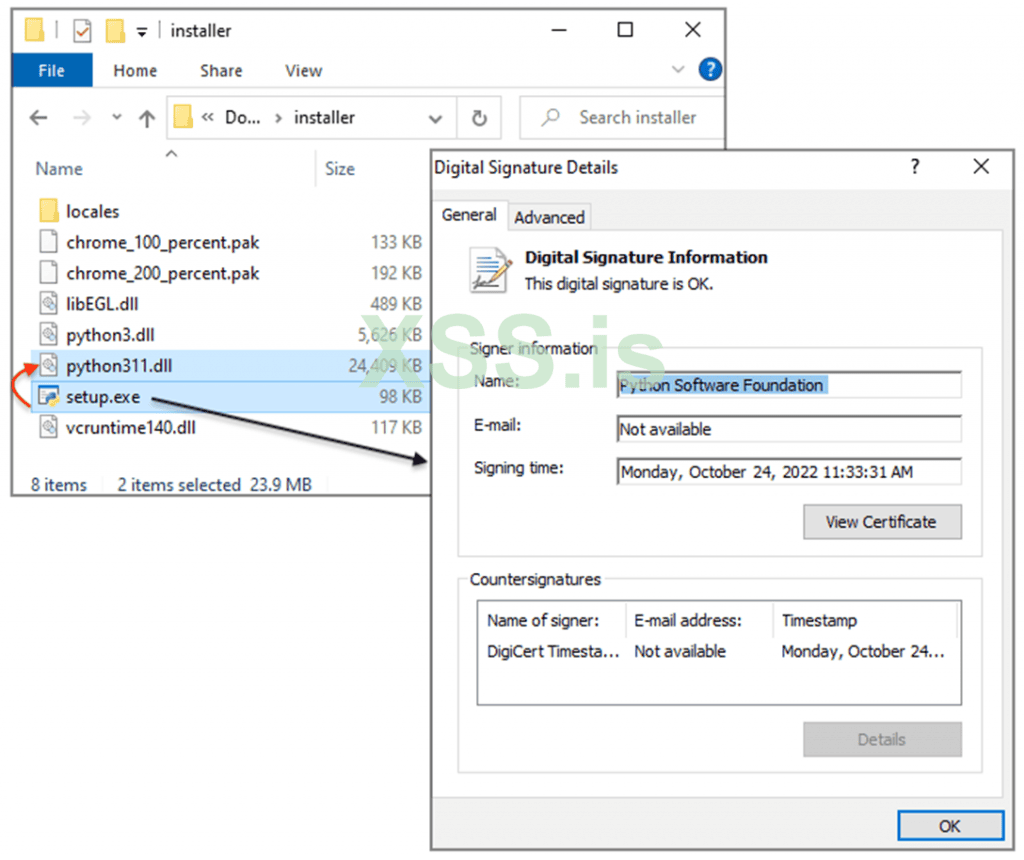Click the signer Name field
The height and width of the screenshot is (860, 1024).
point(789,385)
